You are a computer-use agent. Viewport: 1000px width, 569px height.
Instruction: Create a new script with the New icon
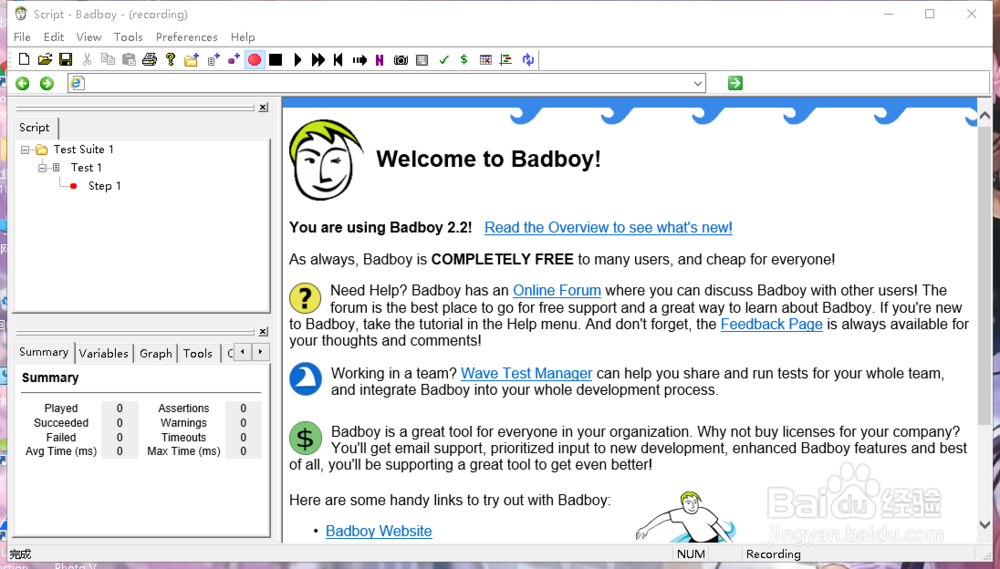[x=24, y=59]
